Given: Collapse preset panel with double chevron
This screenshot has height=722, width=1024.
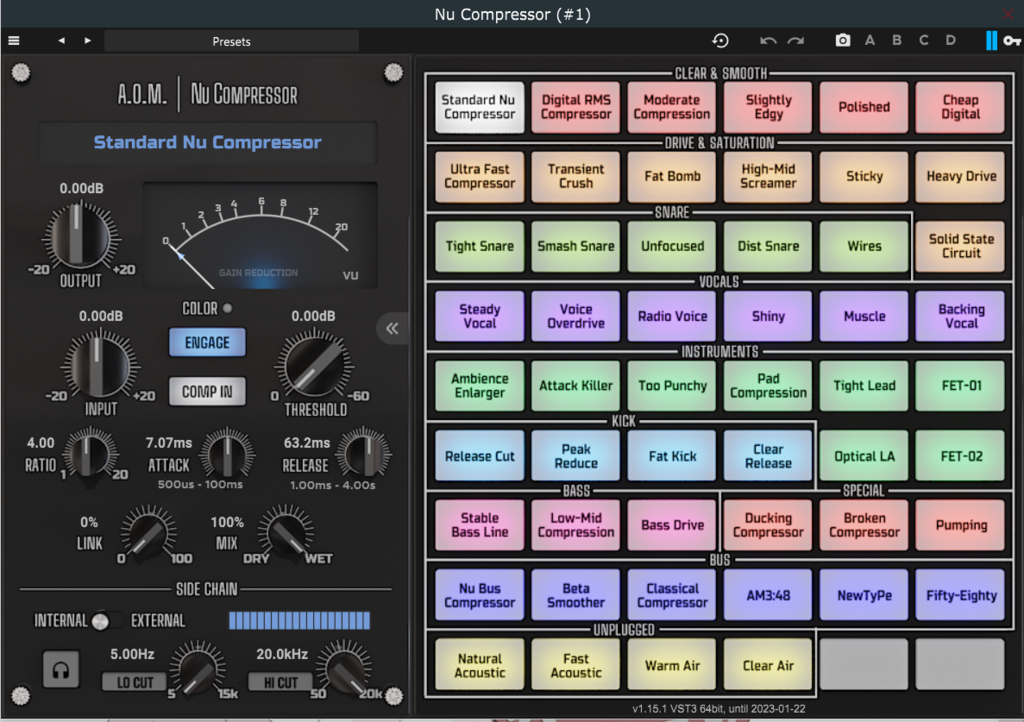Looking at the screenshot, I should click(x=392, y=328).
